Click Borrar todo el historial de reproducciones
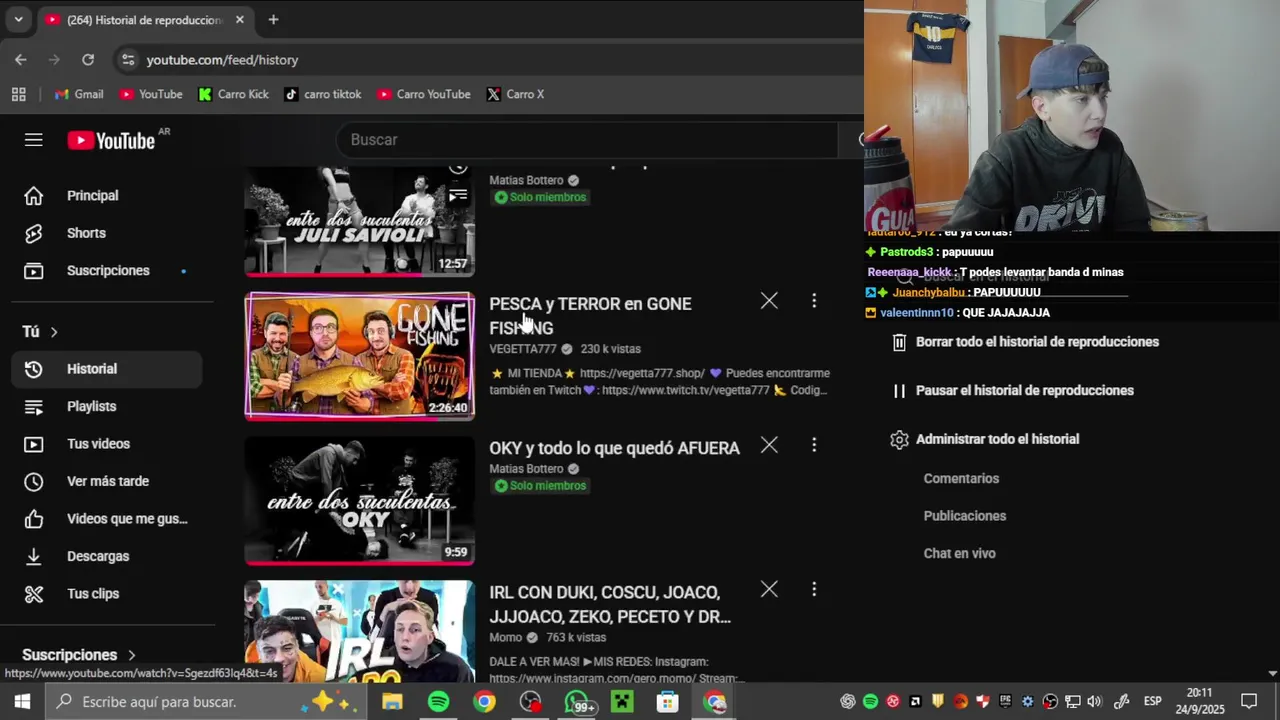This screenshot has height=720, width=1280. tap(1024, 342)
